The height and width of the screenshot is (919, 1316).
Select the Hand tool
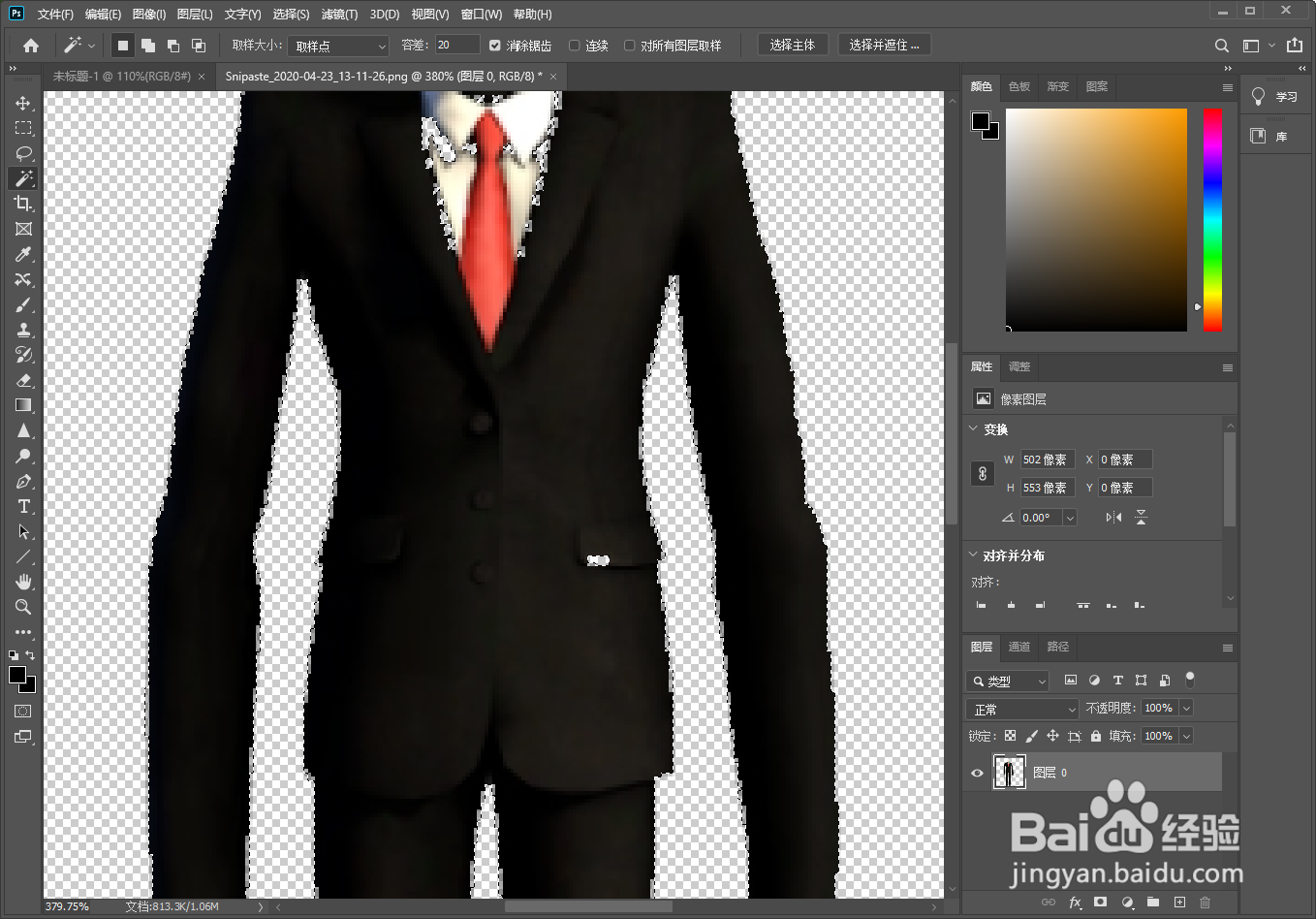point(23,582)
